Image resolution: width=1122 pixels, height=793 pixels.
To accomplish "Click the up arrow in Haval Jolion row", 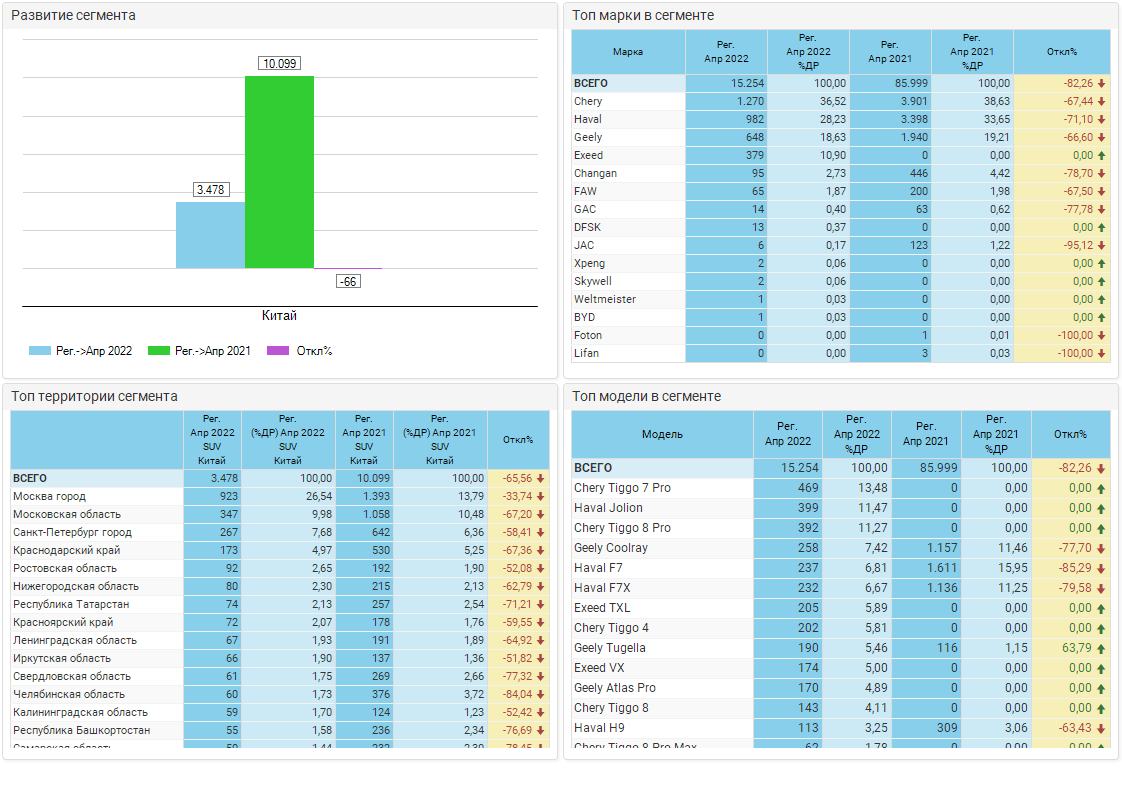I will [x=1101, y=509].
